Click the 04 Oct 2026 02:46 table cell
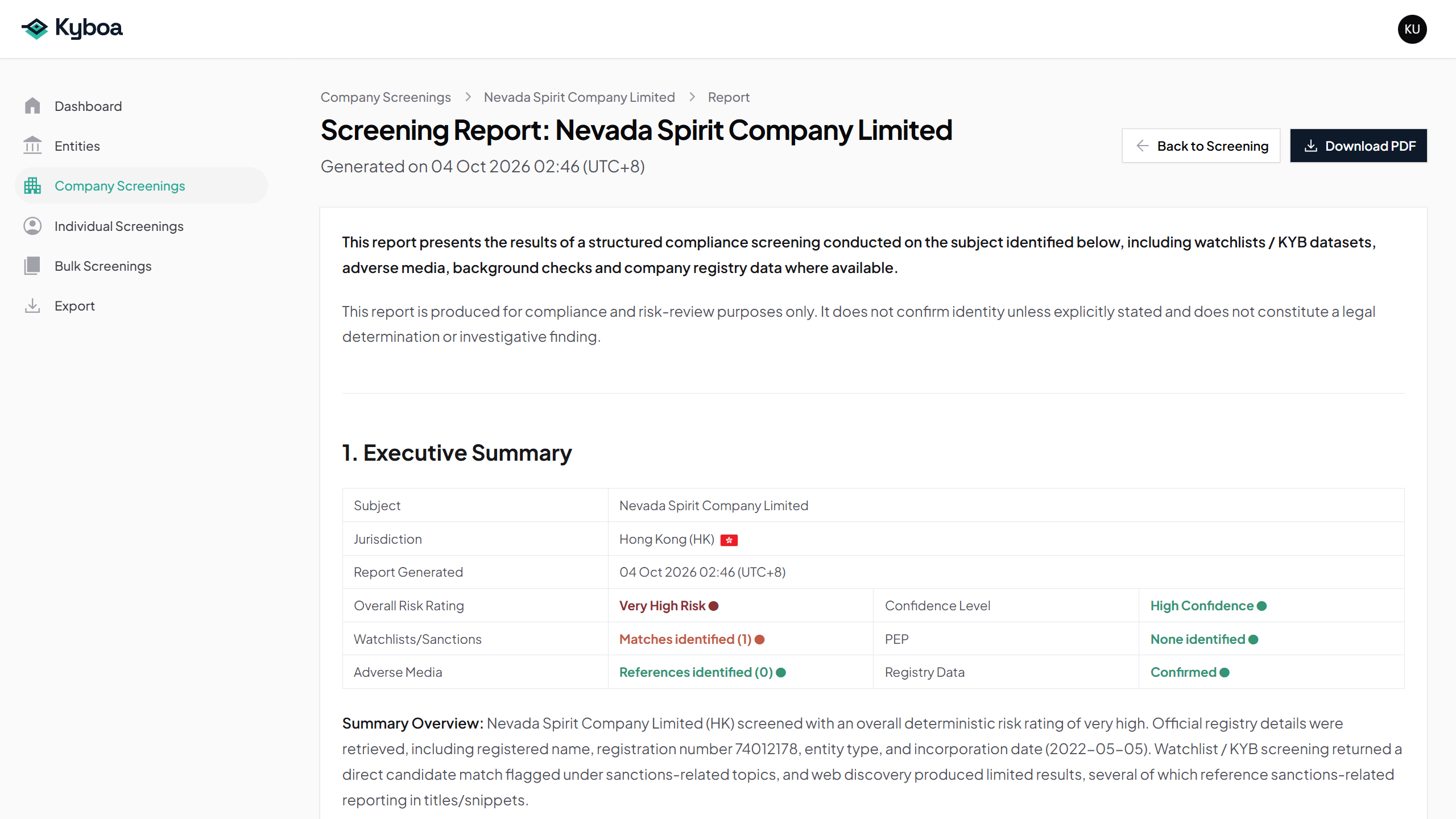 [x=1006, y=572]
